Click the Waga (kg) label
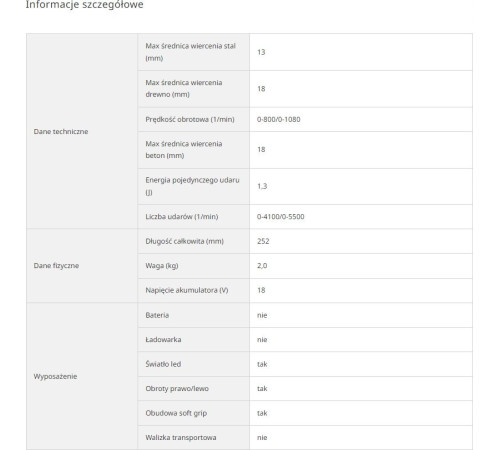 [162, 266]
